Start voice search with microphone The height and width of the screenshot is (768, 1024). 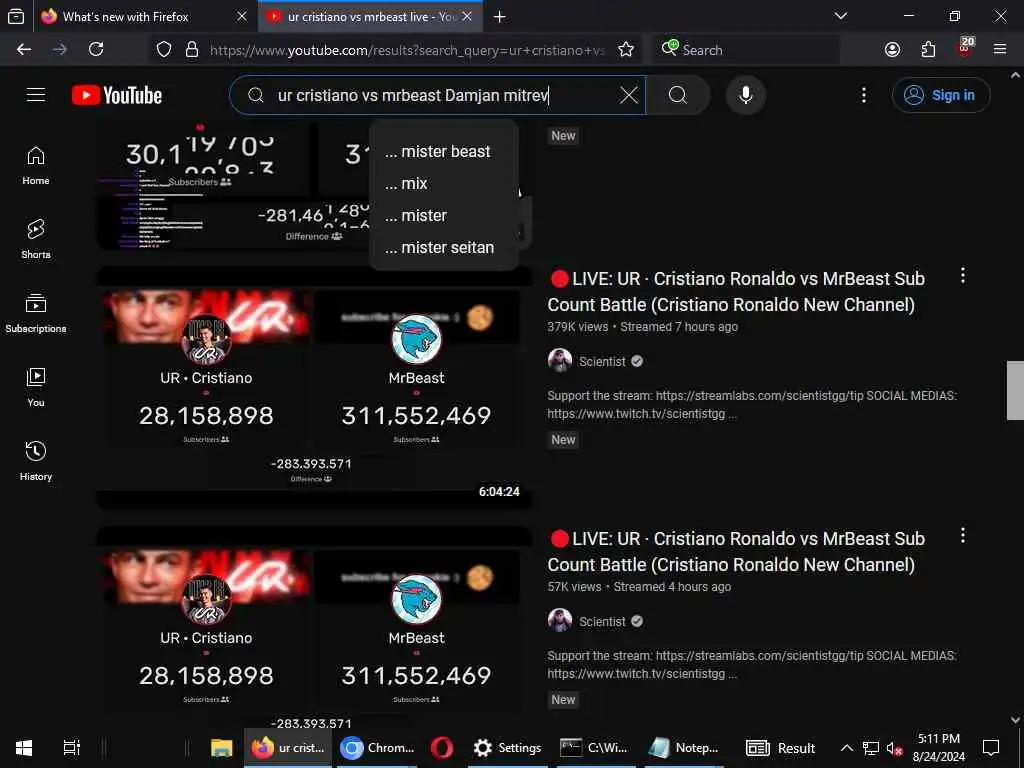746,95
